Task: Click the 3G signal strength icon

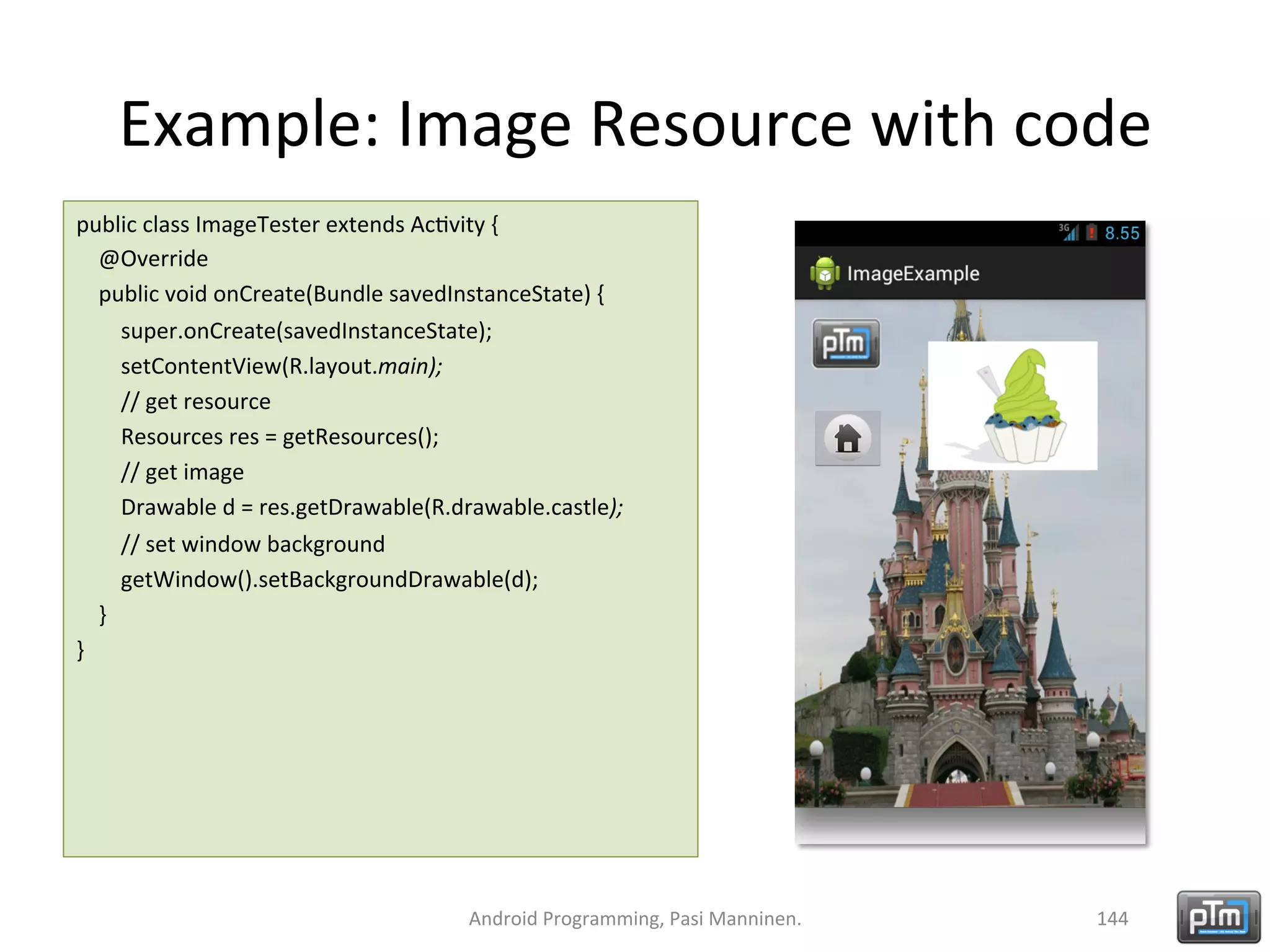Action: click(x=1068, y=232)
